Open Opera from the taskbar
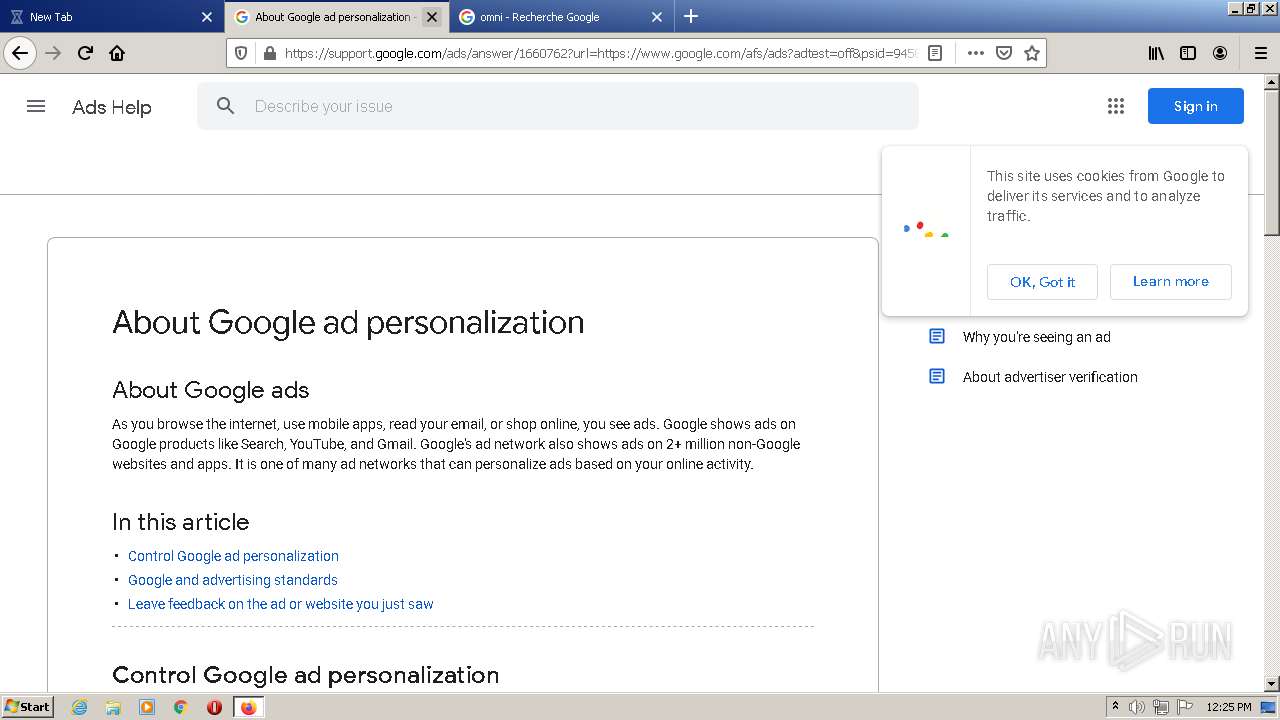 (x=214, y=707)
